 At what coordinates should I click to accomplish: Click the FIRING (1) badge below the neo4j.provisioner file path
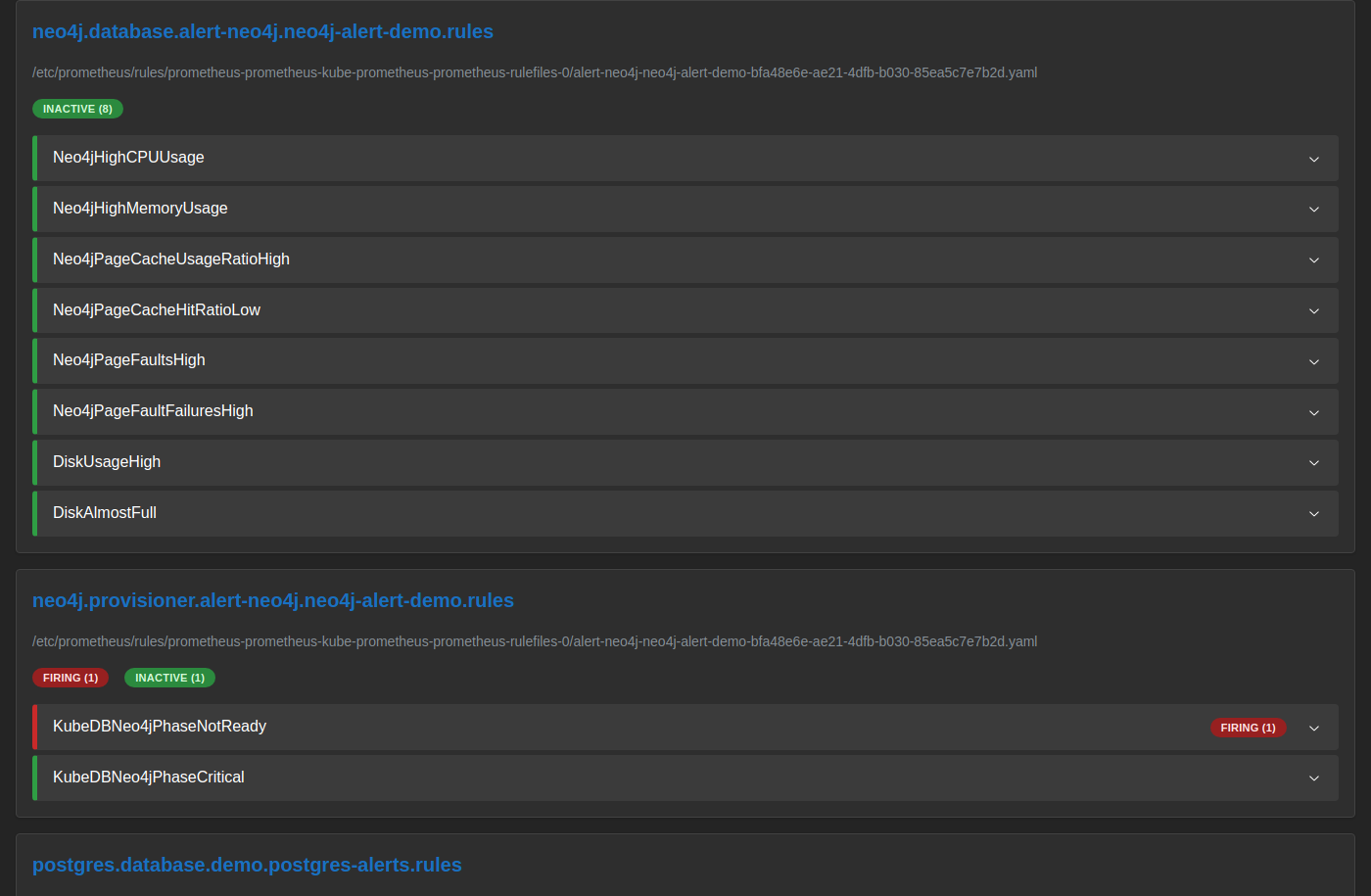click(x=71, y=678)
